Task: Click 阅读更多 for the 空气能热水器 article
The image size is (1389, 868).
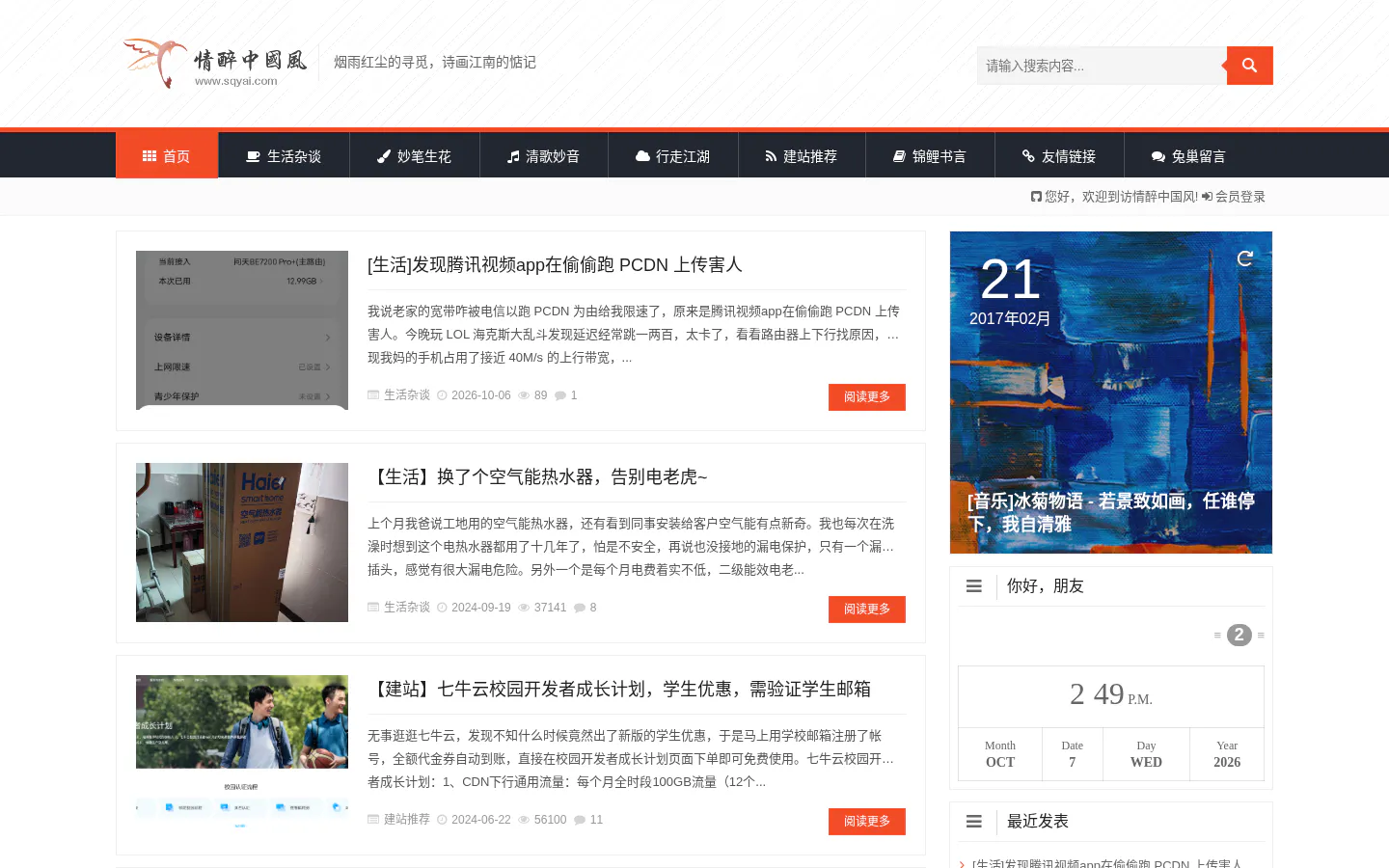Action: point(867,610)
